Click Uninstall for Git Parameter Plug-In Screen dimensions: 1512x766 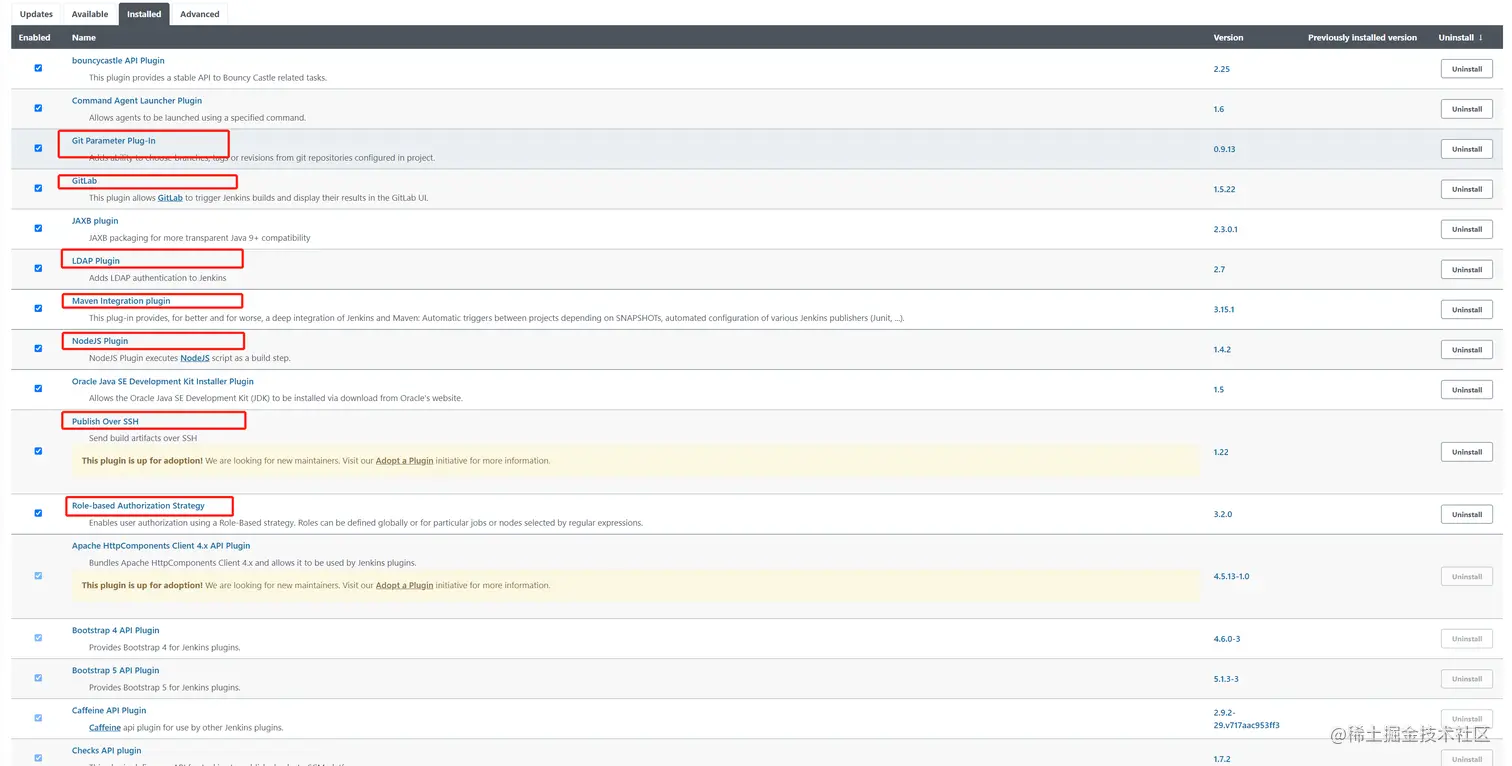tap(1467, 149)
